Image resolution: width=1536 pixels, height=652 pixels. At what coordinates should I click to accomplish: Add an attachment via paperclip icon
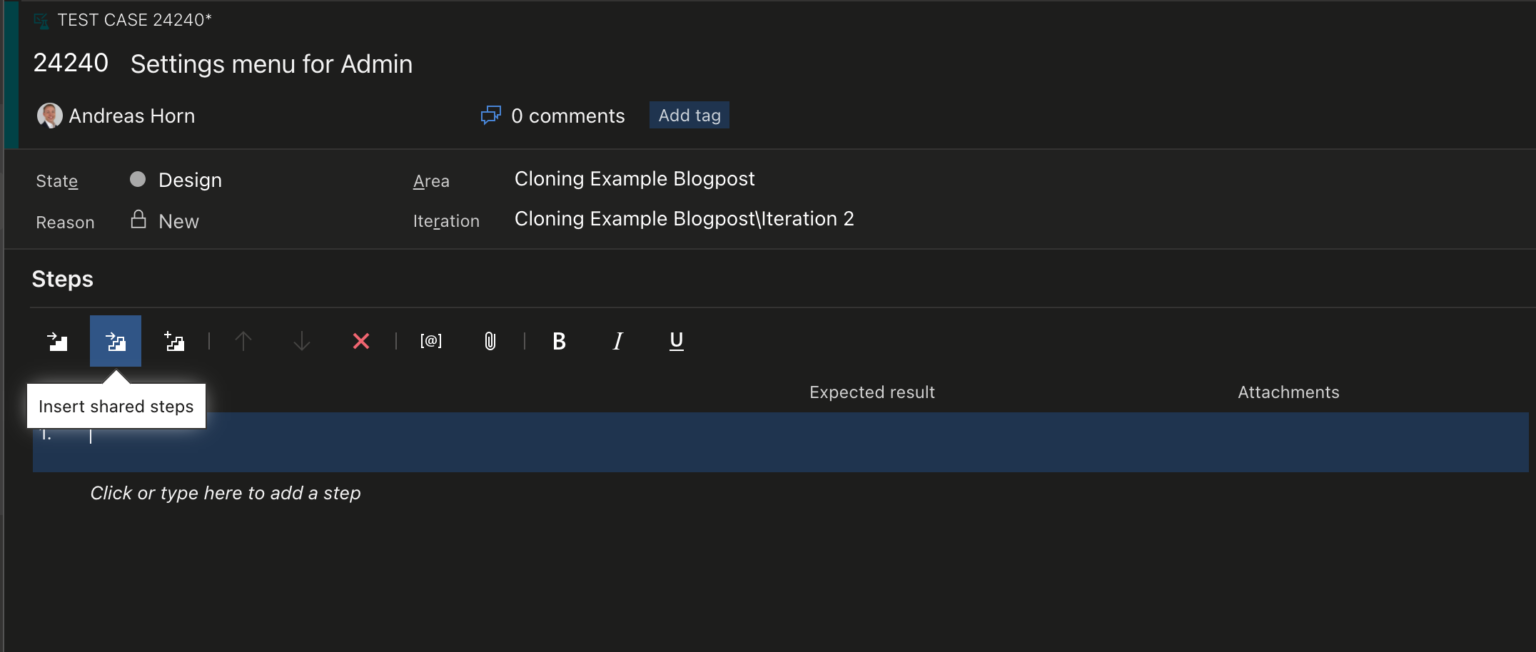490,342
